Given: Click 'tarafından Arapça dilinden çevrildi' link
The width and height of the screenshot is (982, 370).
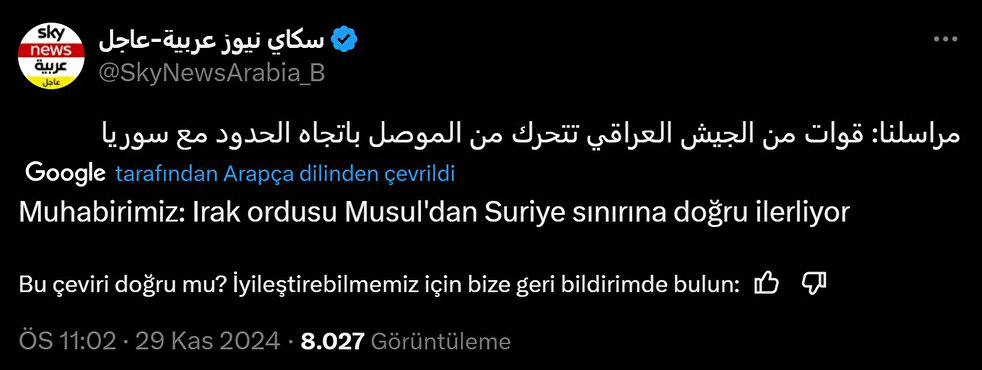Looking at the screenshot, I should [x=285, y=175].
